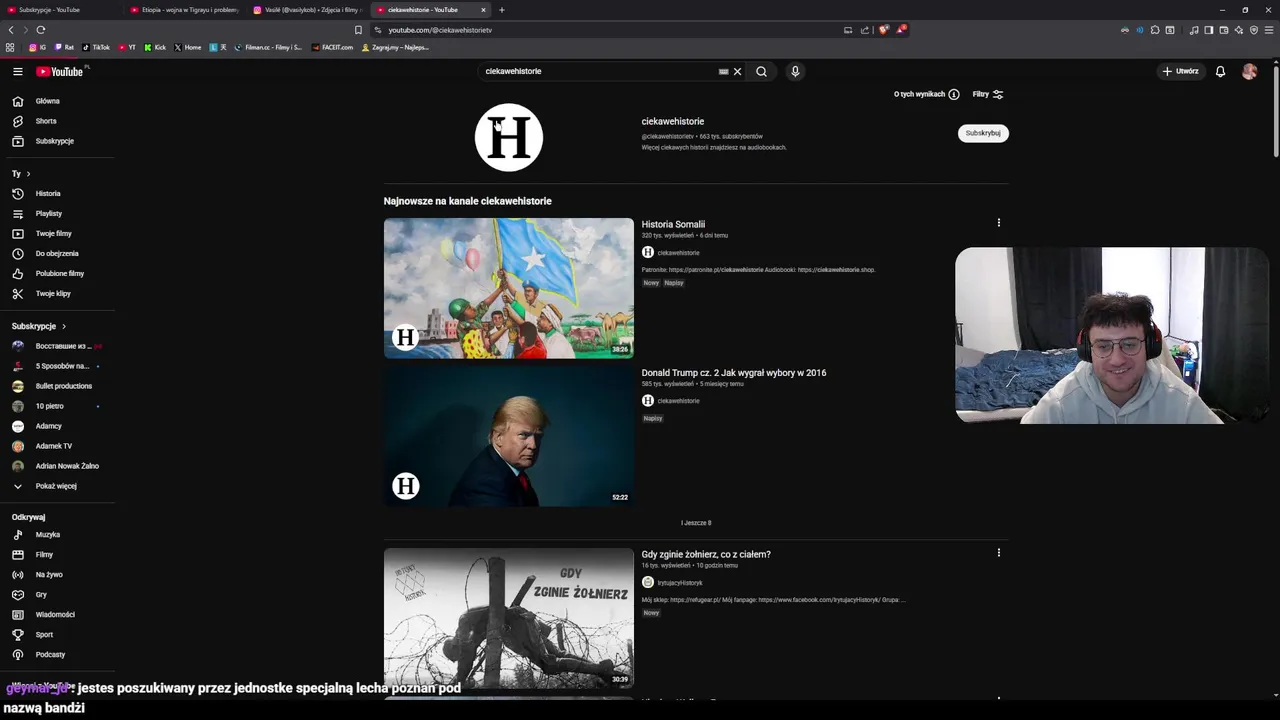Open Polubione filmy liked videos
1280x720 pixels.
pyautogui.click(x=57, y=273)
